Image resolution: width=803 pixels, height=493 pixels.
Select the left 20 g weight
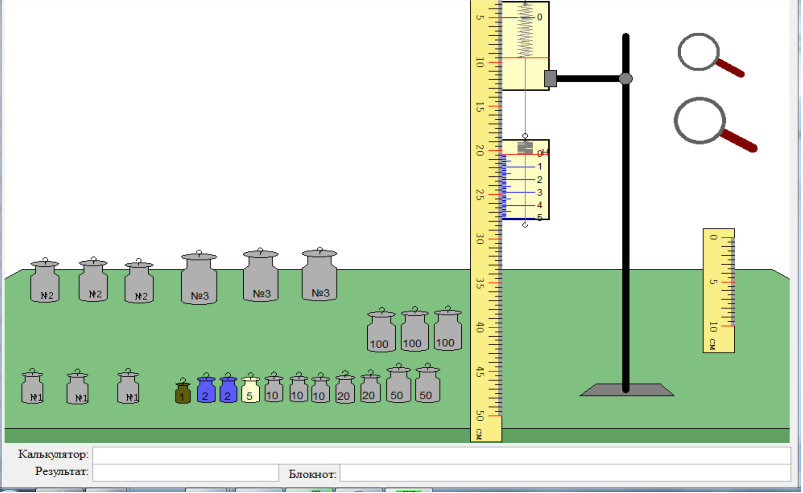coord(345,388)
